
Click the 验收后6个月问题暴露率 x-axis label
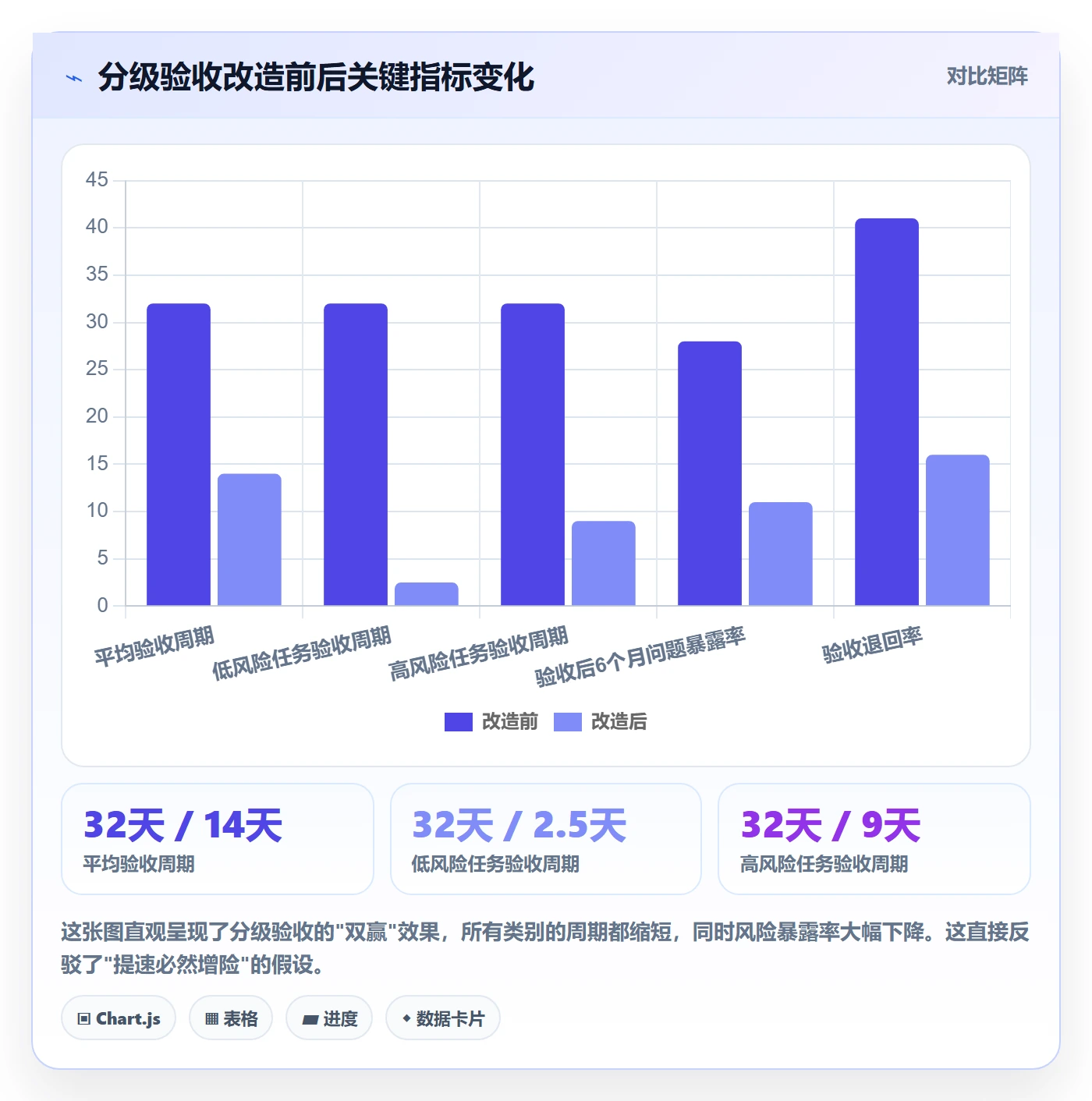point(640,657)
